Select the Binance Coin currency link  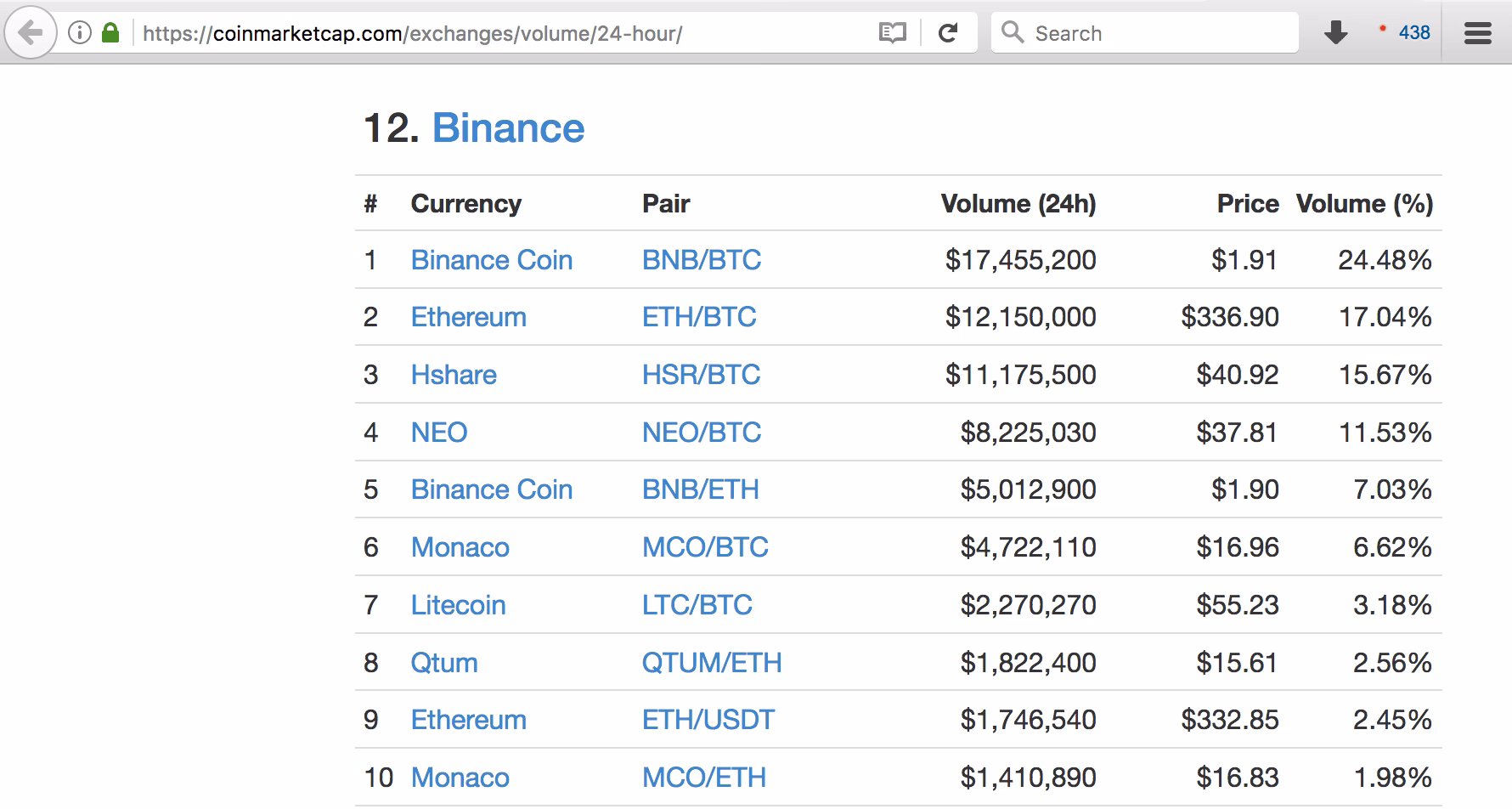click(x=491, y=260)
